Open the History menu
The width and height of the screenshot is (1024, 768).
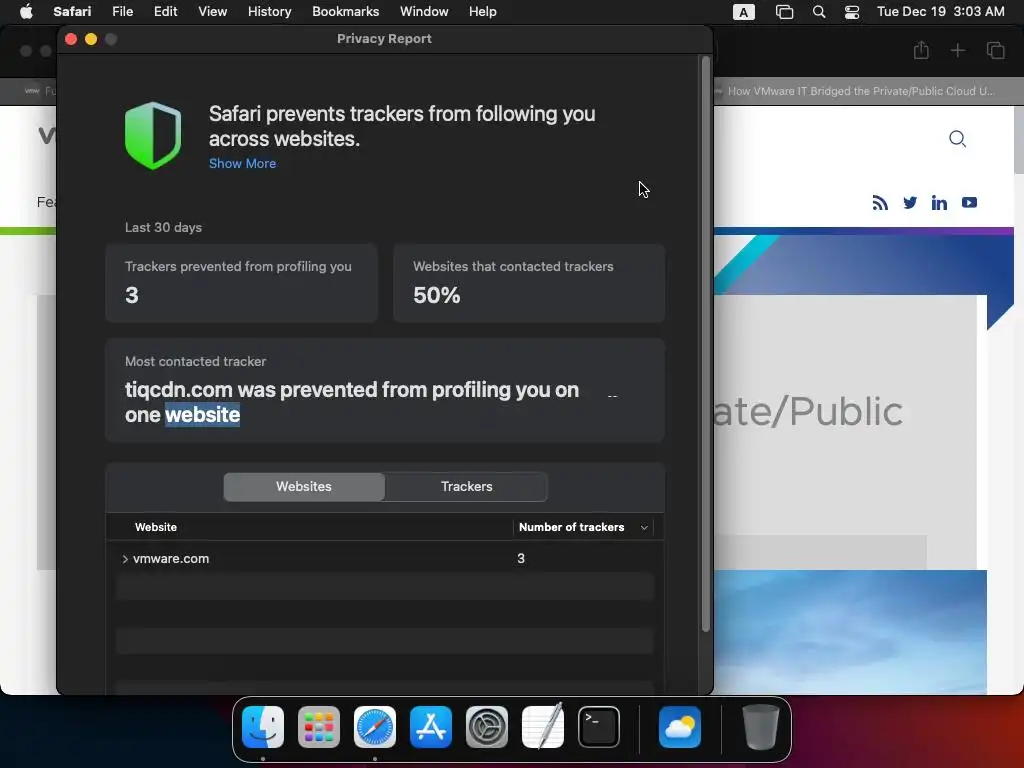click(269, 12)
